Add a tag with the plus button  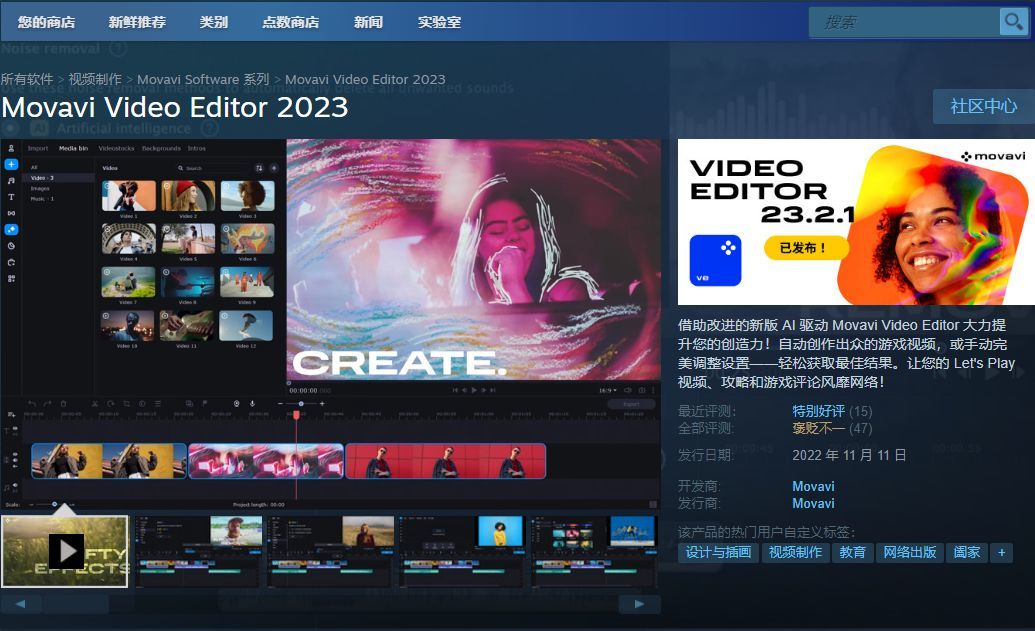click(x=1001, y=552)
